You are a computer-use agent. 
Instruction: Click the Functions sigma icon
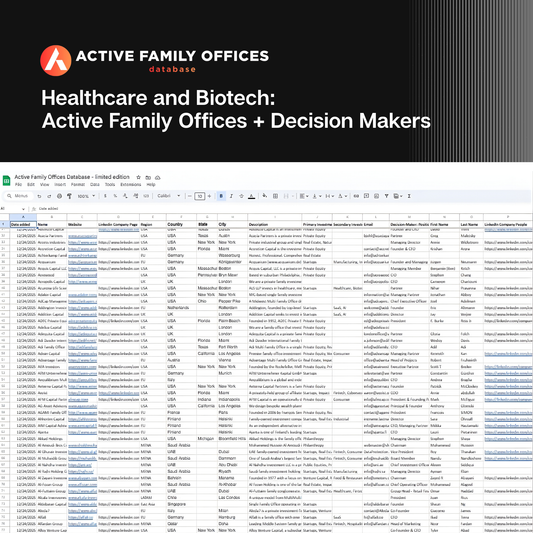pyautogui.click(x=409, y=196)
